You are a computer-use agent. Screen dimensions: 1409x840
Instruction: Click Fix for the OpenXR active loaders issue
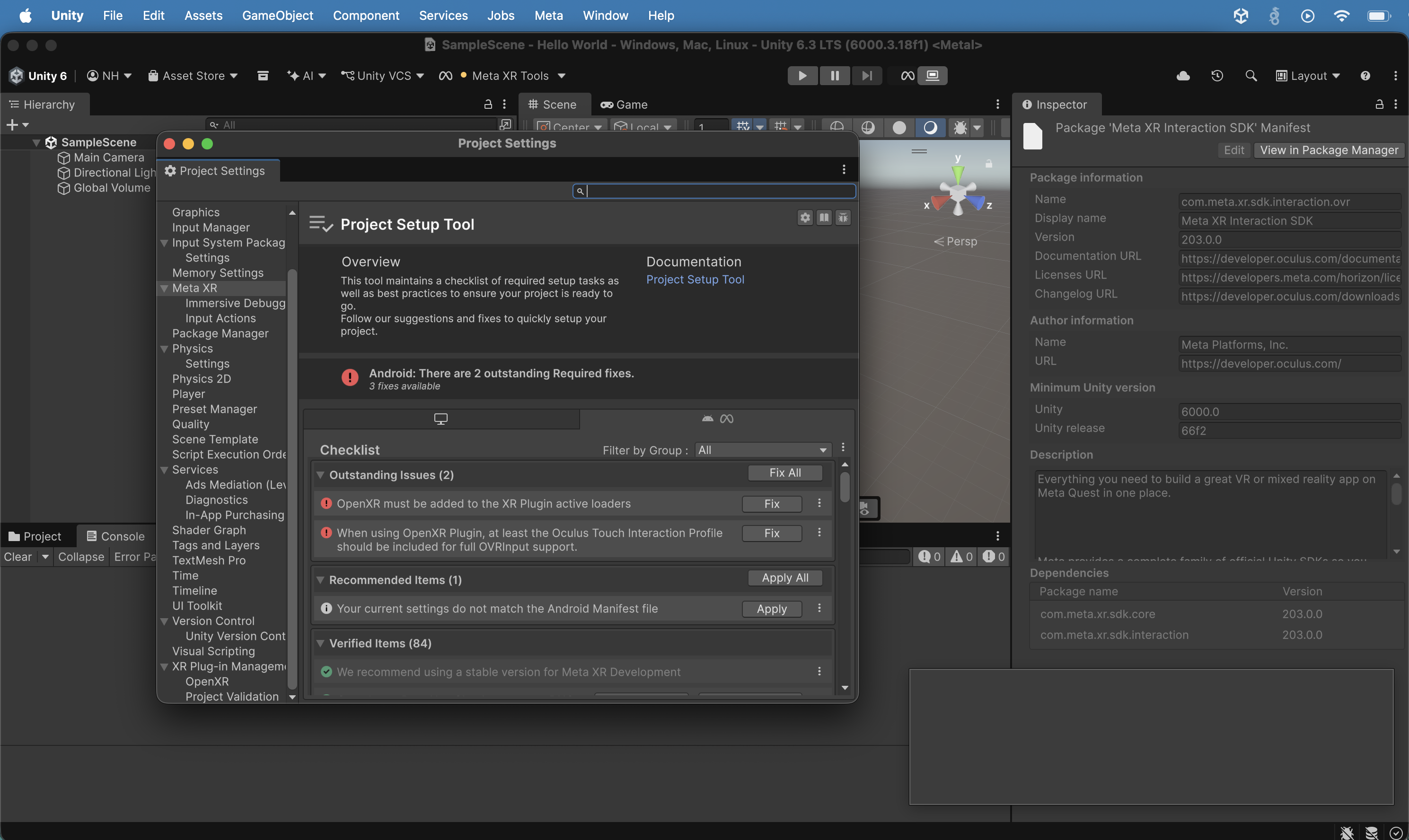pos(772,503)
